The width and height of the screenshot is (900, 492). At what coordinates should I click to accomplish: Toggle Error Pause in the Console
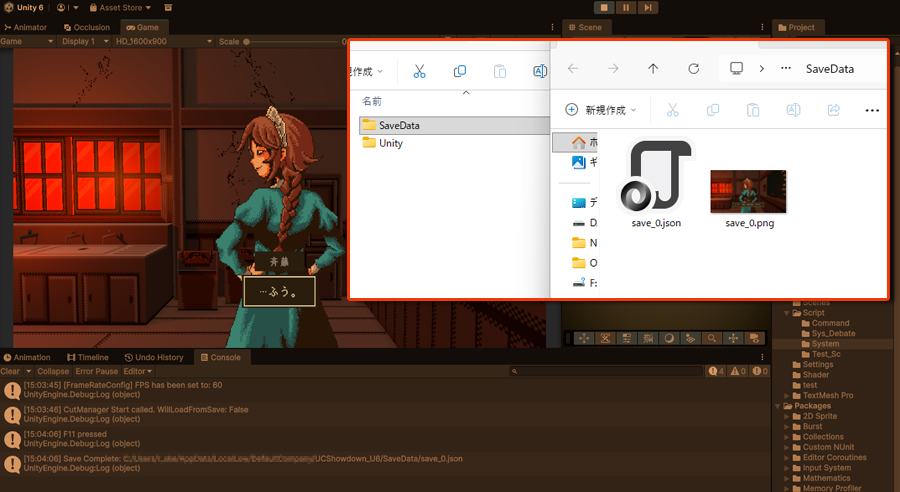(x=97, y=371)
